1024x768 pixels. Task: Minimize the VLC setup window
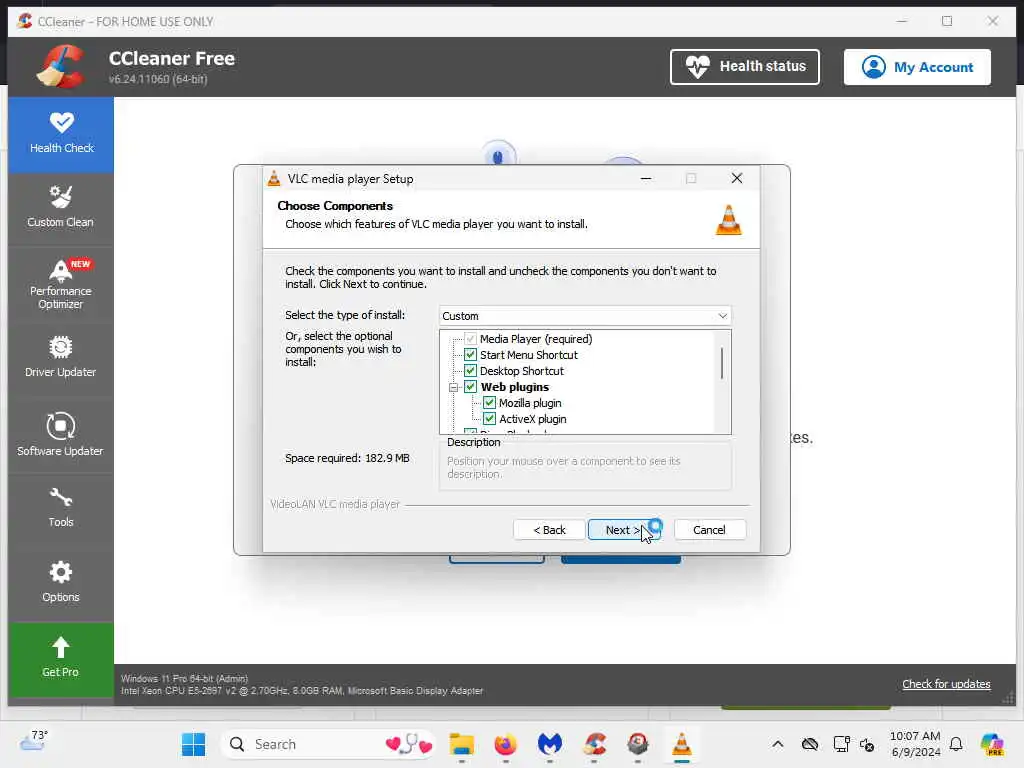(x=646, y=178)
